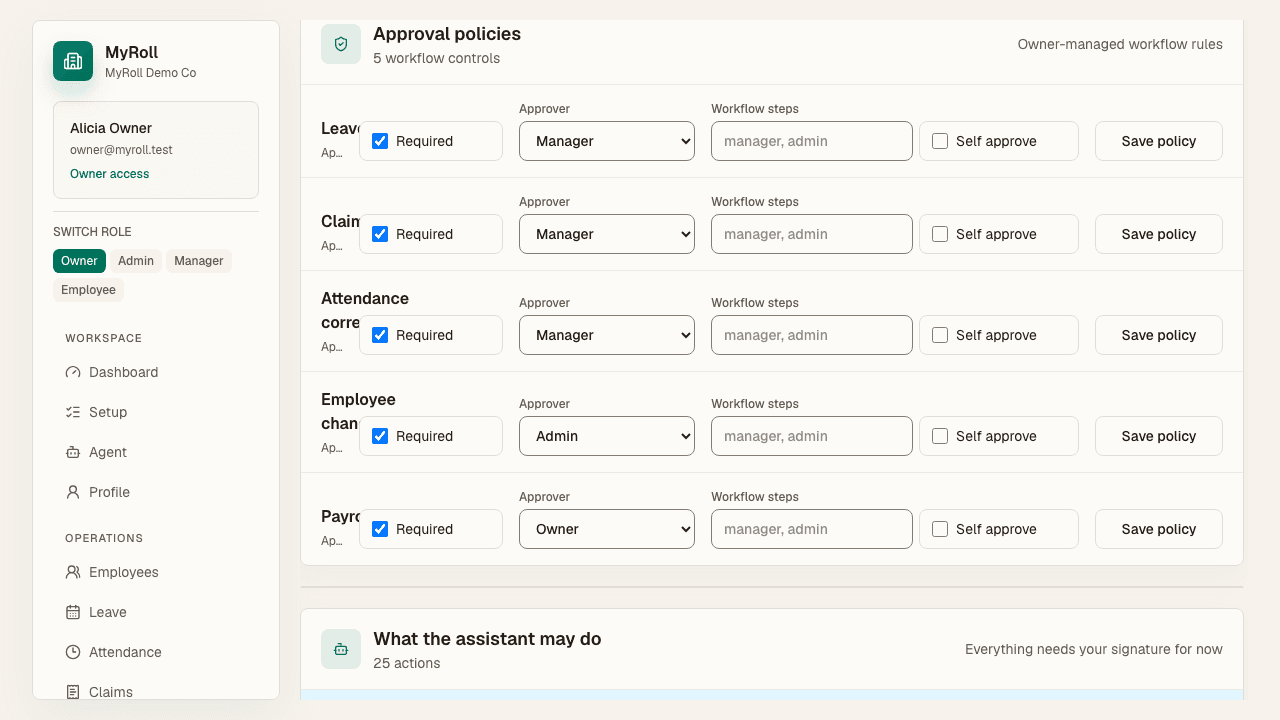Click the Employees people icon
The width and height of the screenshot is (1280, 720).
click(x=73, y=572)
